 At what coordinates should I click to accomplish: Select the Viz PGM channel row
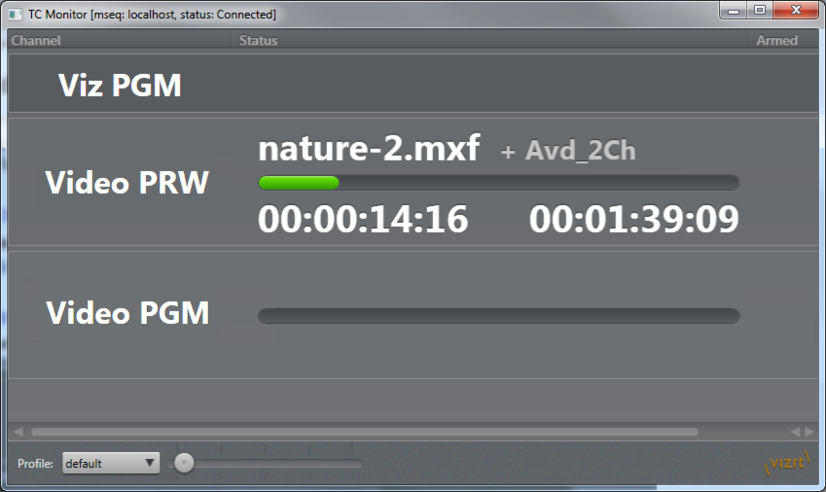pyautogui.click(x=413, y=83)
